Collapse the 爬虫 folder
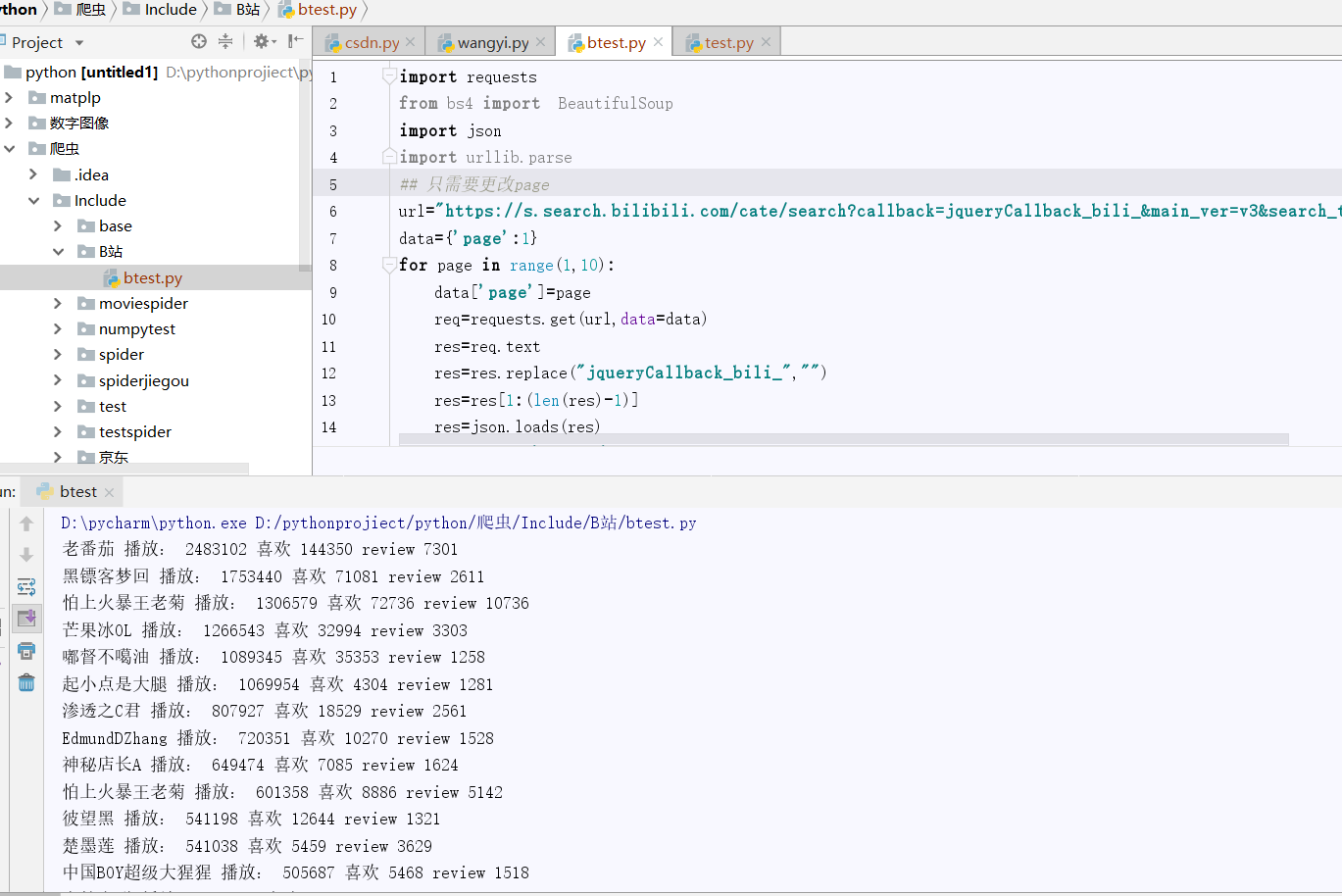Image resolution: width=1342 pixels, height=896 pixels. pos(9,148)
